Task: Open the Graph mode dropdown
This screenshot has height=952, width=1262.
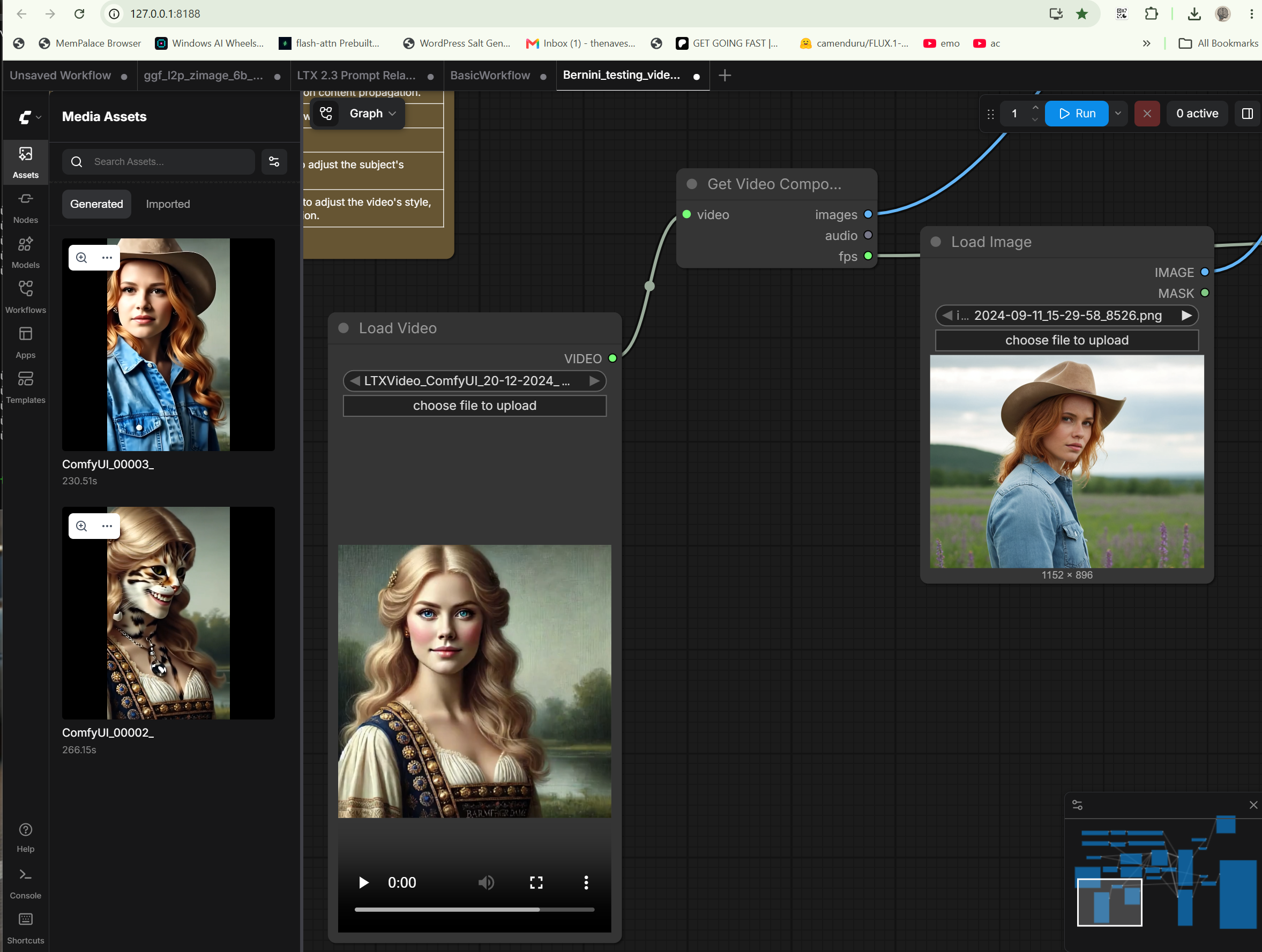Action: [372, 114]
